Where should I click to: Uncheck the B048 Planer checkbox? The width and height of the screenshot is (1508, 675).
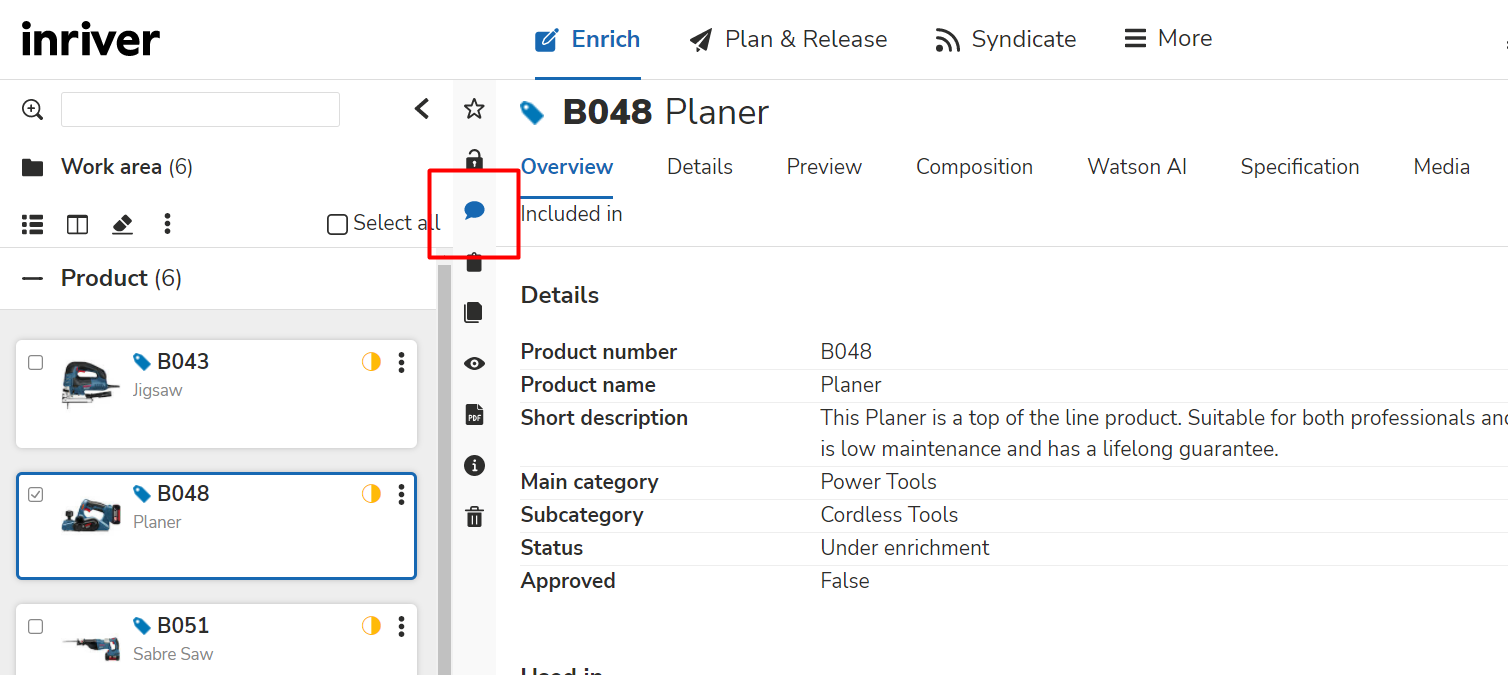tap(36, 494)
